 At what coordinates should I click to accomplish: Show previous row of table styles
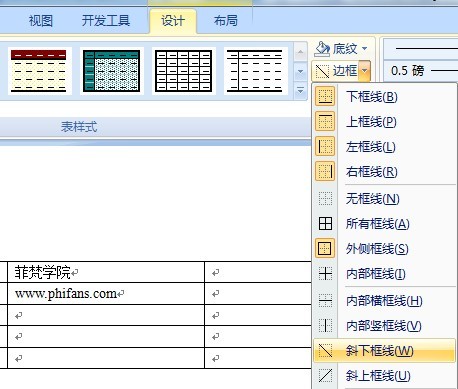[x=300, y=52]
